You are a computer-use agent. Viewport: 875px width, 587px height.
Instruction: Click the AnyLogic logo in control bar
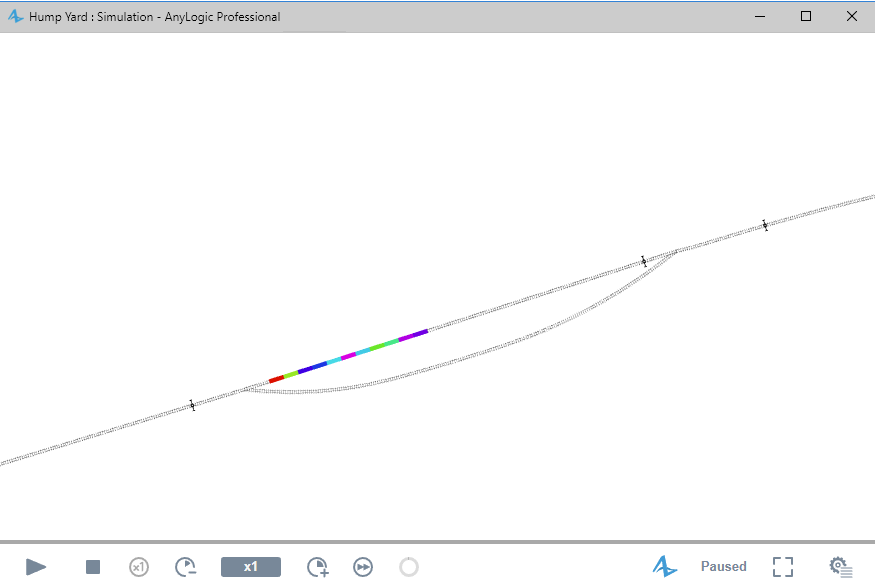tap(665, 566)
